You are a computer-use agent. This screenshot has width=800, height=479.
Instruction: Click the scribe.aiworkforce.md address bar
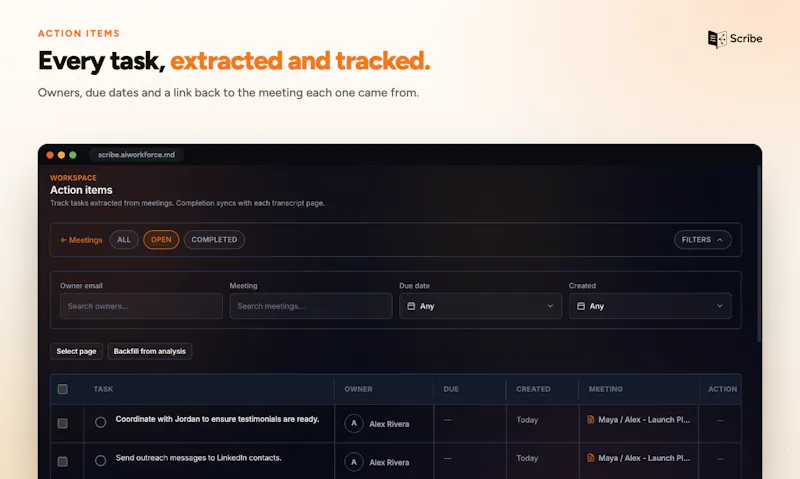[136, 155]
